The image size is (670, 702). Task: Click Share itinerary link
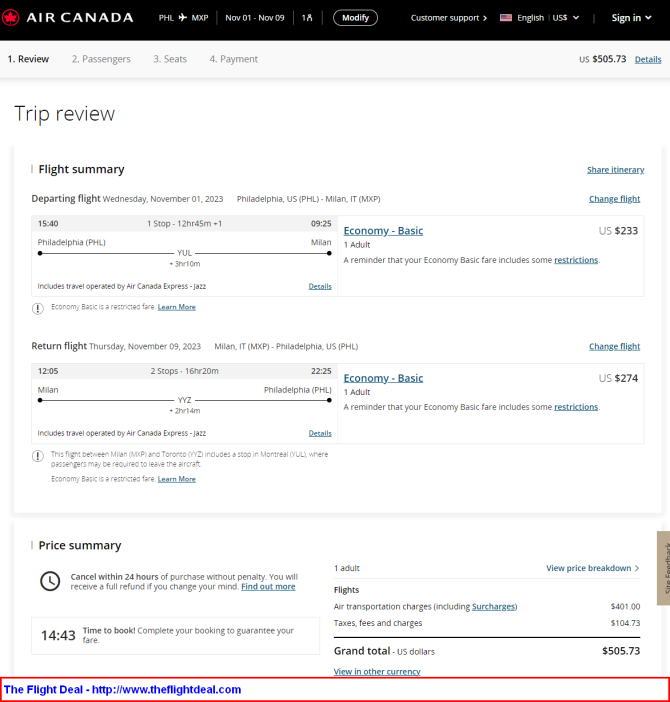(615, 170)
